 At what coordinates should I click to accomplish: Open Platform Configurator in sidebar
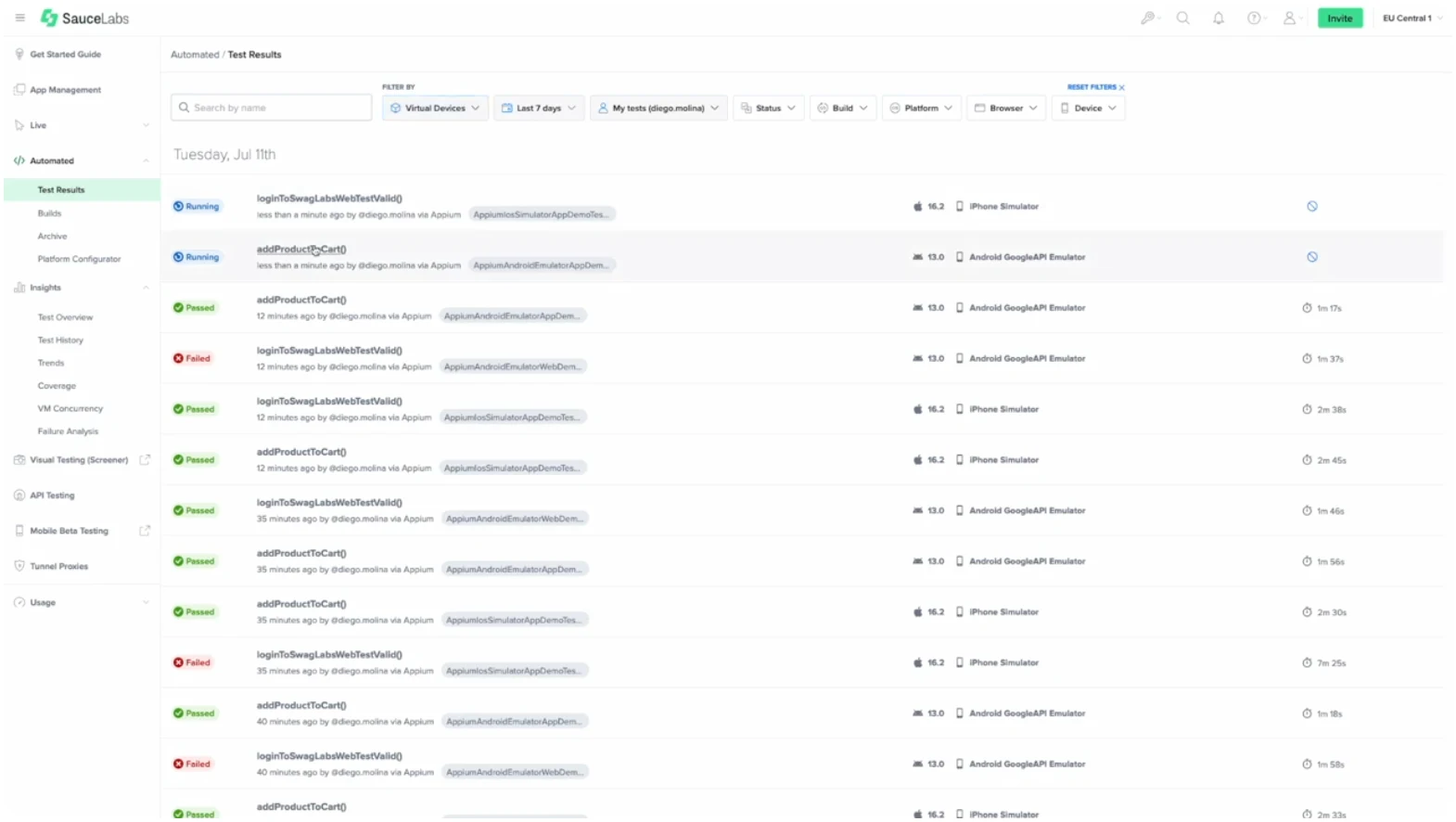click(79, 260)
